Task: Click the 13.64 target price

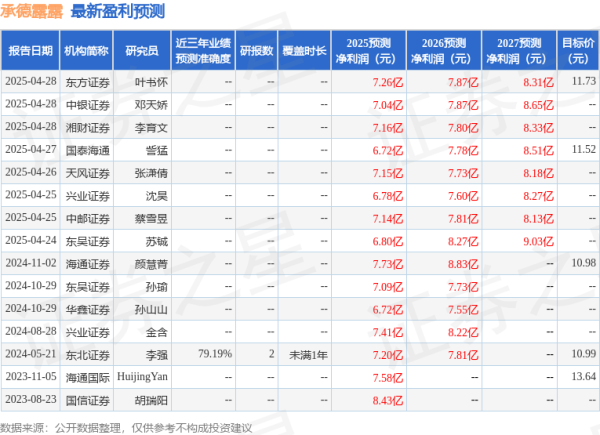Action: [584, 376]
